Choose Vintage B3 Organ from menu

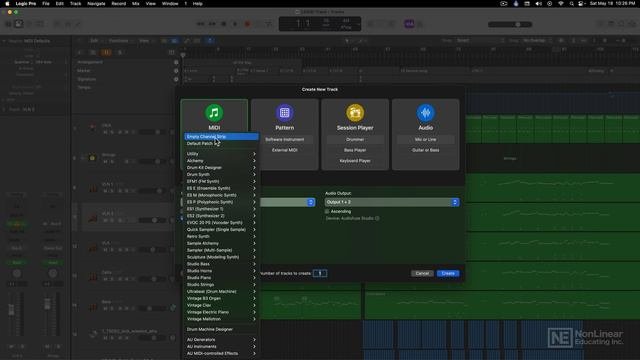(x=221, y=298)
